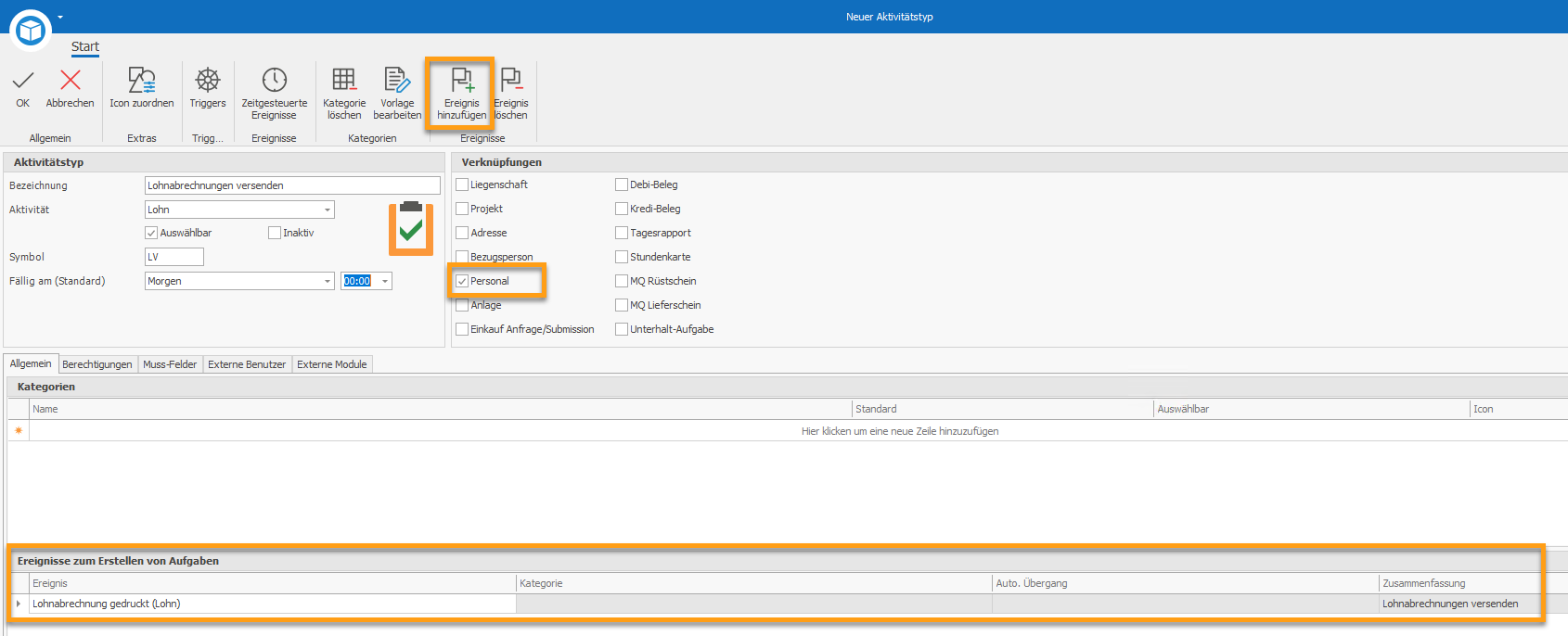Image resolution: width=1568 pixels, height=636 pixels.
Task: Click 'Hier klicken um eine neue Zeile hinzuzufügen'
Action: tap(899, 431)
